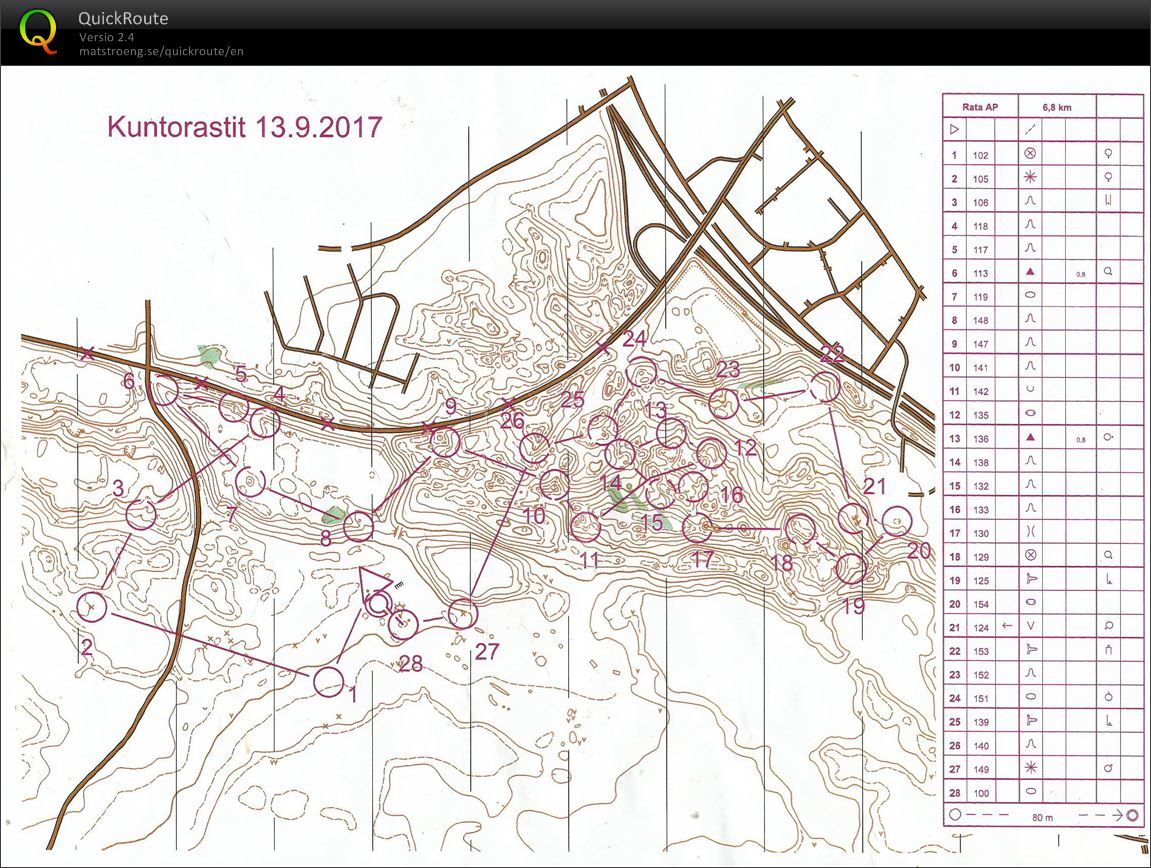The image size is (1151, 868).
Task: Click the QuickRoute logo icon
Action: click(x=39, y=30)
